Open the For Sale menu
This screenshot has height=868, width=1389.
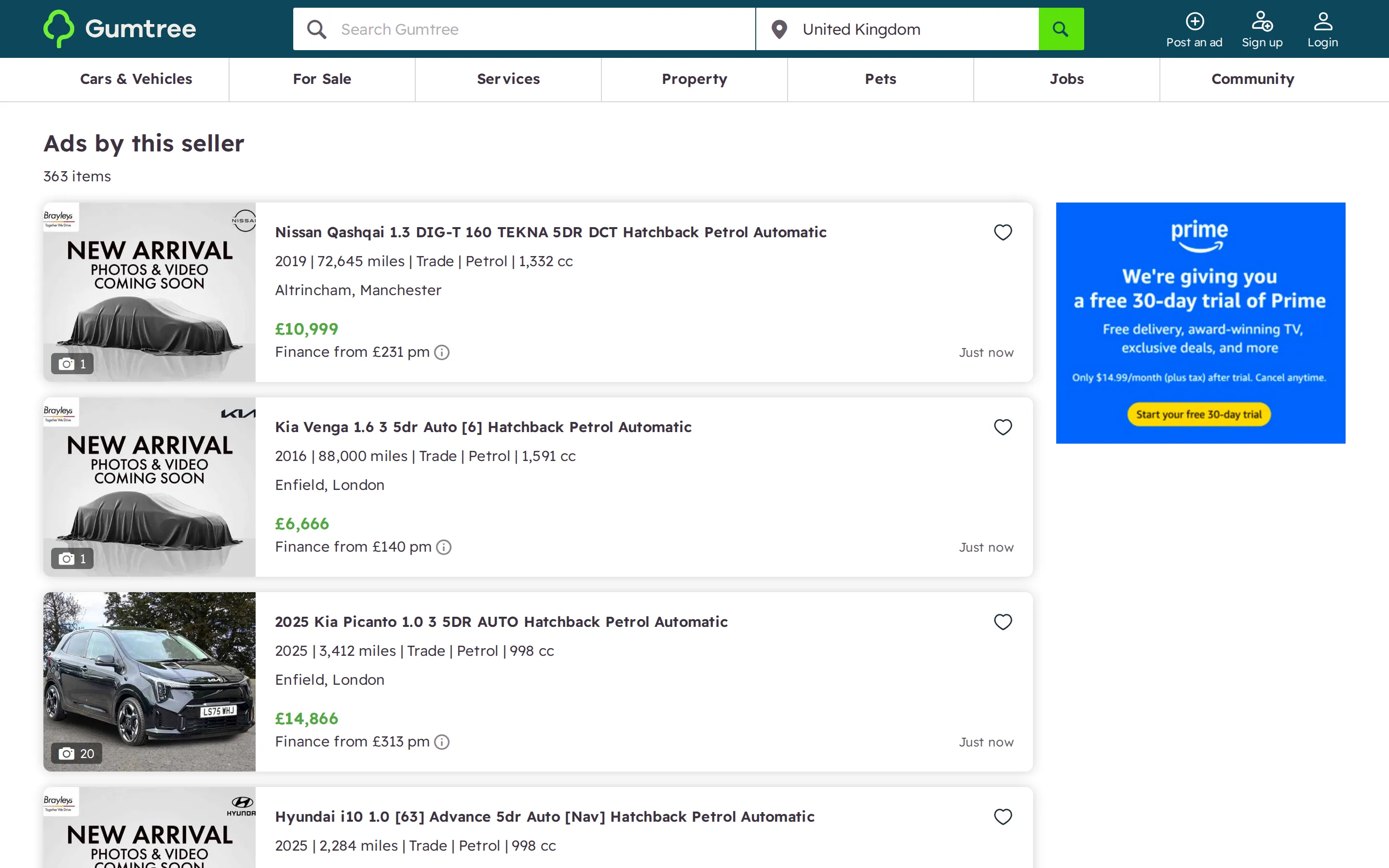(322, 79)
